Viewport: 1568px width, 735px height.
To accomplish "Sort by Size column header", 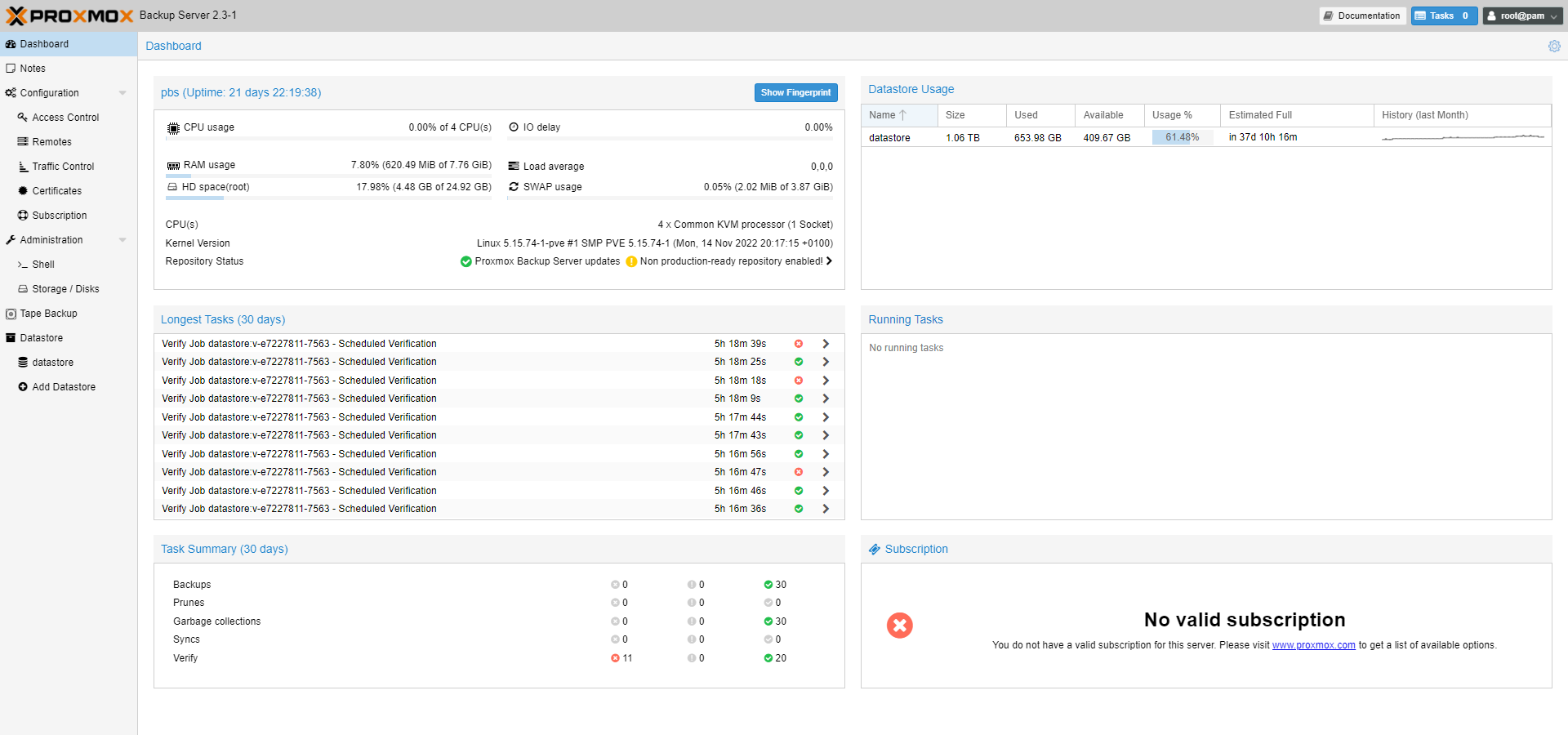I will click(x=972, y=115).
